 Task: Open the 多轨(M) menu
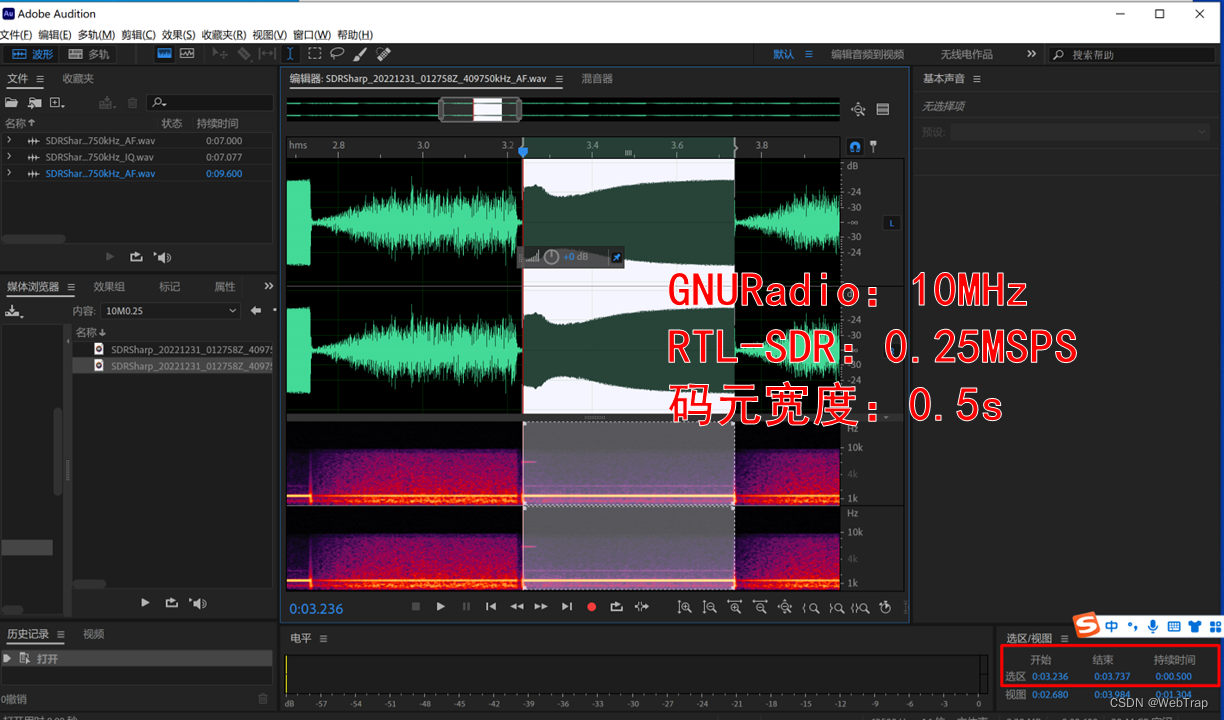tap(96, 35)
